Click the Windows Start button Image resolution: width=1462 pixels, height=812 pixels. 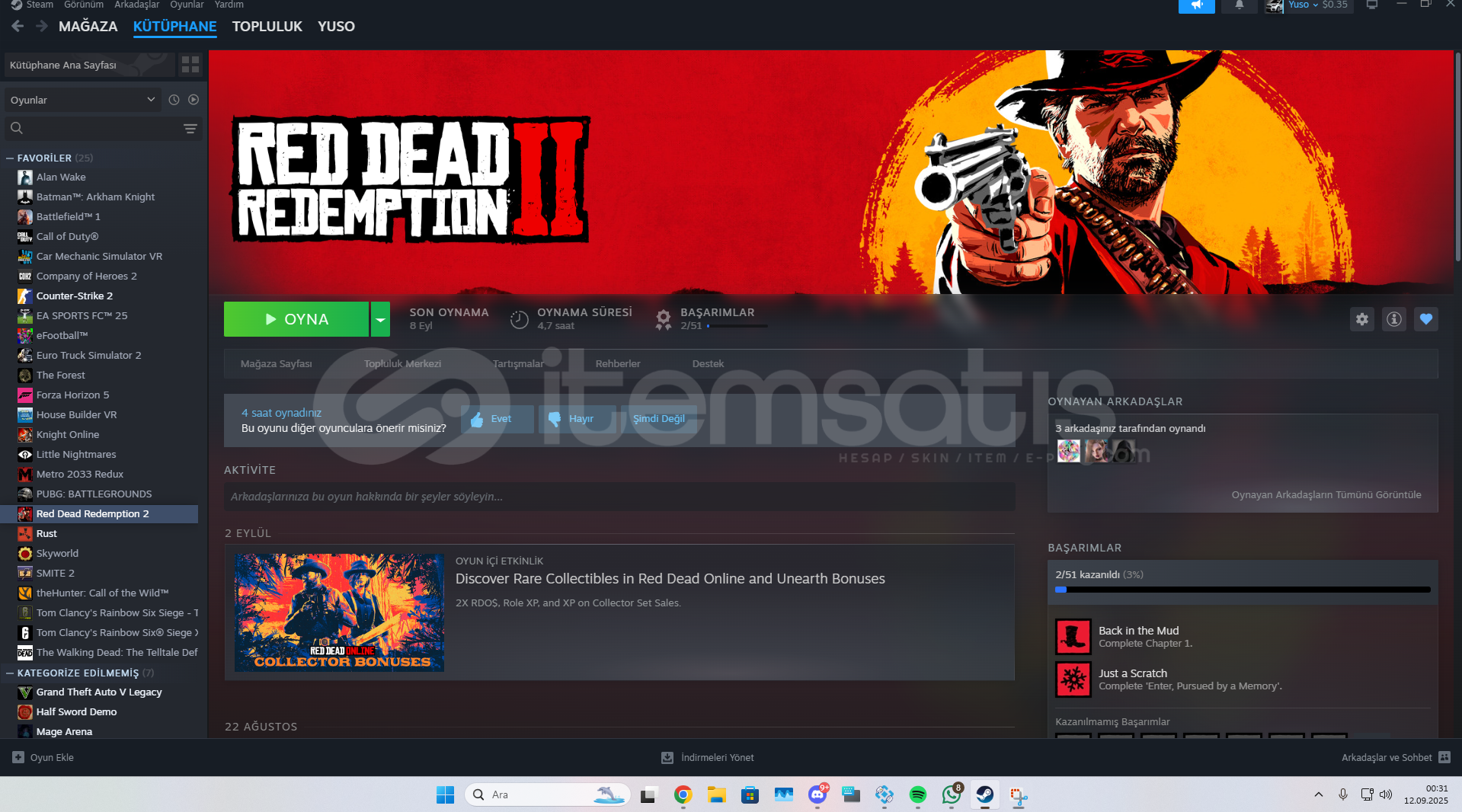(x=445, y=794)
